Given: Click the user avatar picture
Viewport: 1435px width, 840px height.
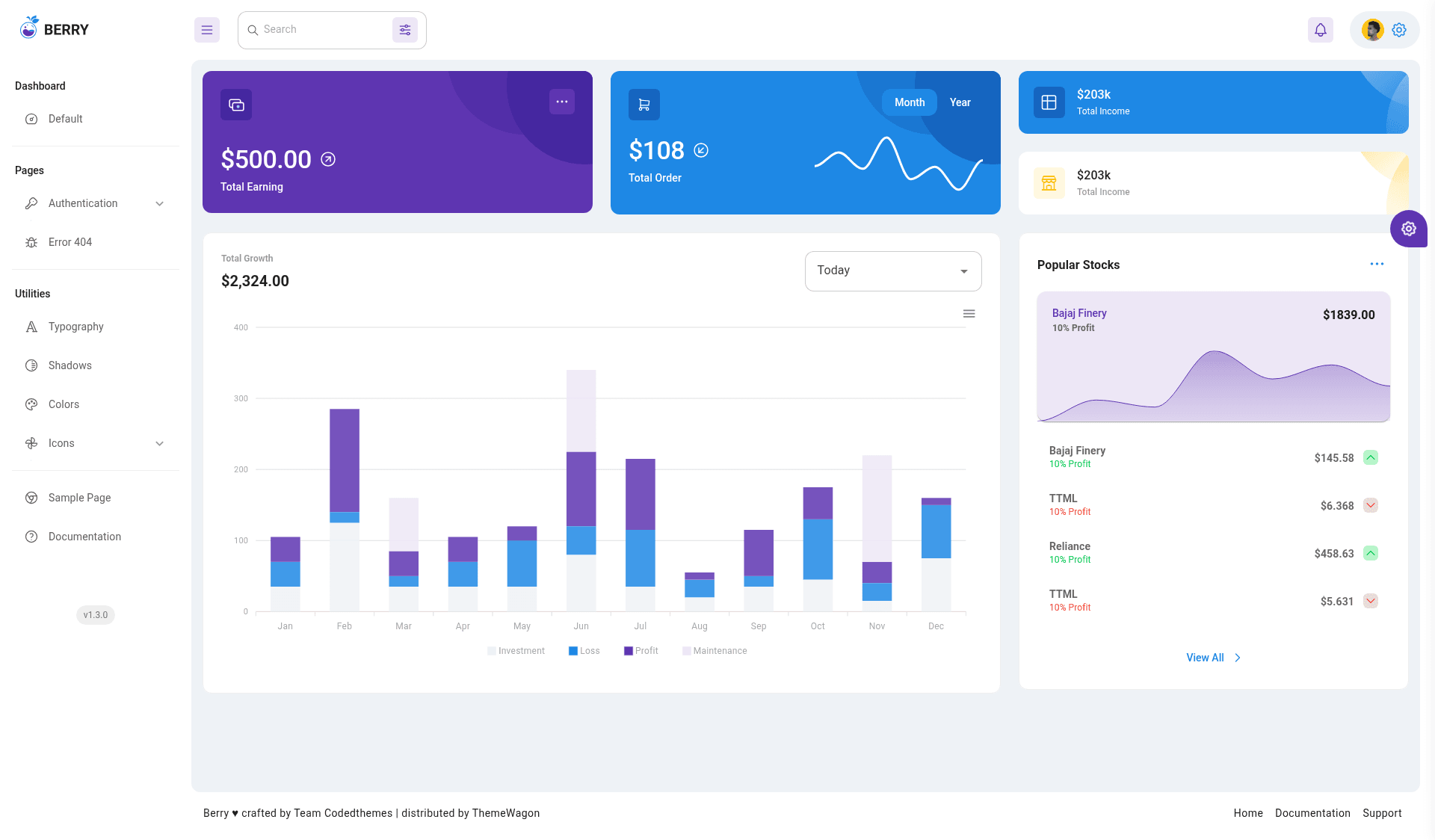Looking at the screenshot, I should pos(1372,30).
